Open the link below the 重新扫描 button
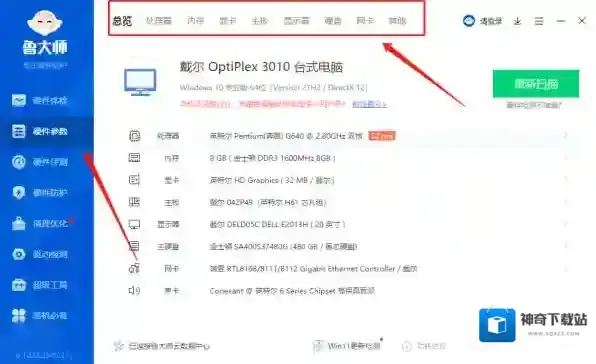 coord(534,105)
